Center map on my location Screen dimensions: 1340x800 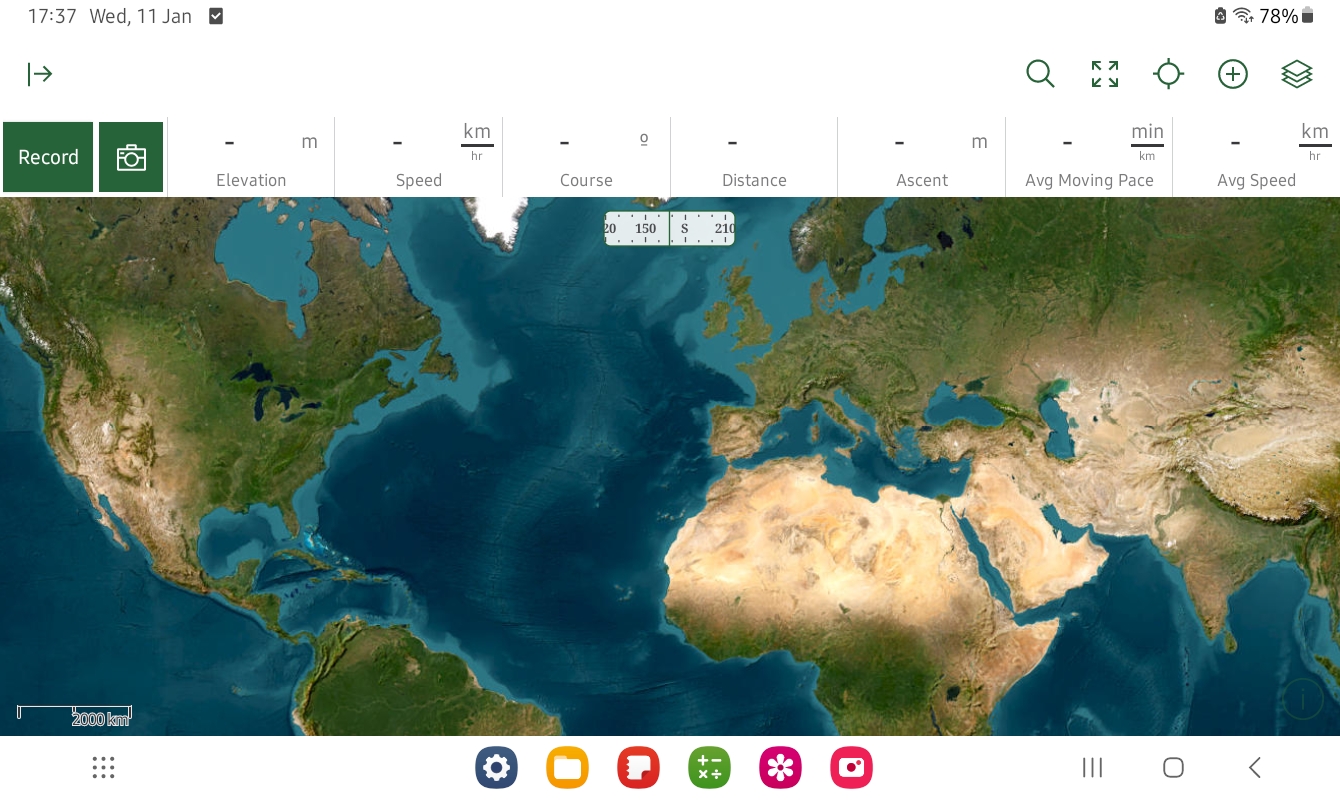point(1168,74)
